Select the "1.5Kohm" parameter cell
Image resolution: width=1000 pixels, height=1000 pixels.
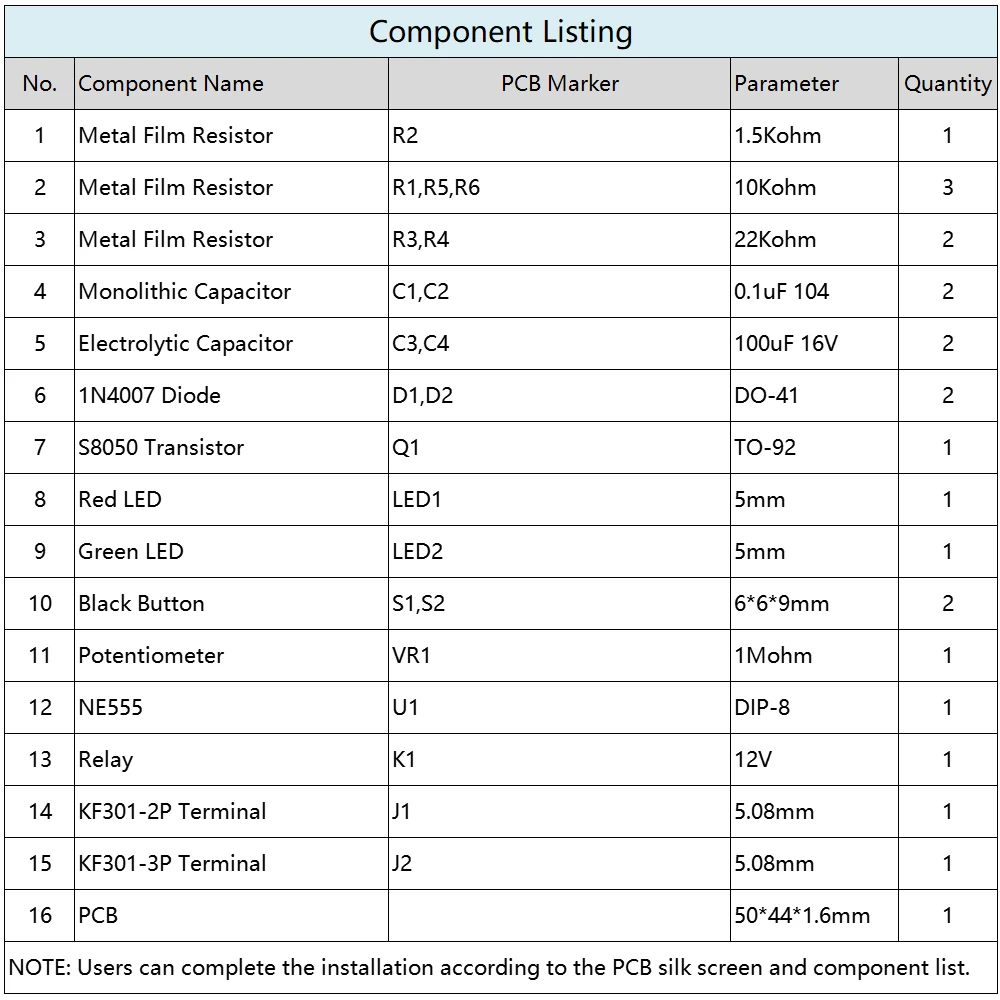point(777,136)
